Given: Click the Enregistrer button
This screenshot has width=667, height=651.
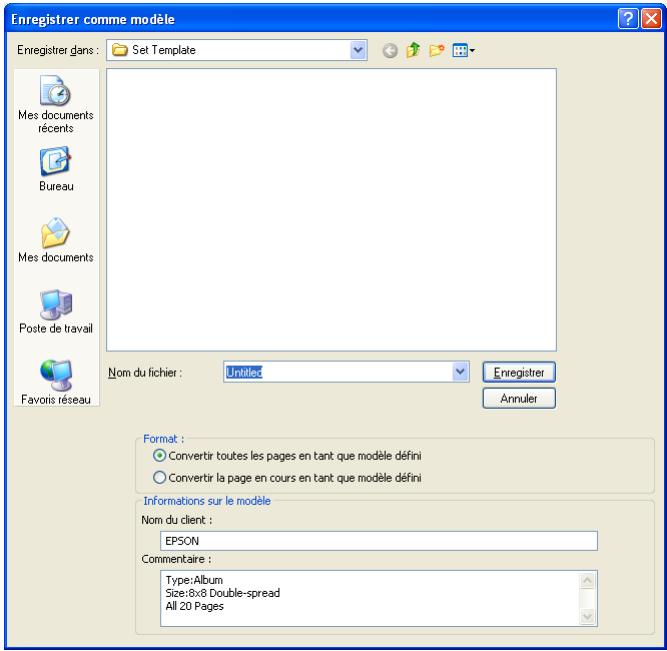Looking at the screenshot, I should pyautogui.click(x=519, y=372).
